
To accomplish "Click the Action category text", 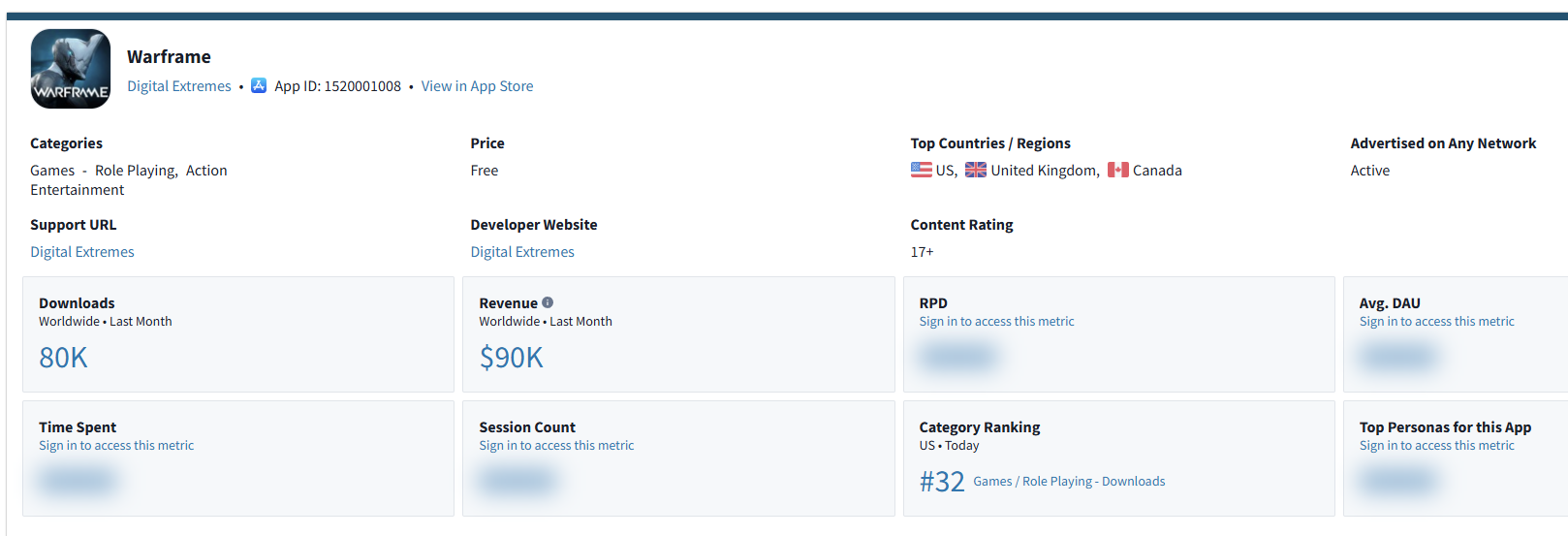I will 206,171.
